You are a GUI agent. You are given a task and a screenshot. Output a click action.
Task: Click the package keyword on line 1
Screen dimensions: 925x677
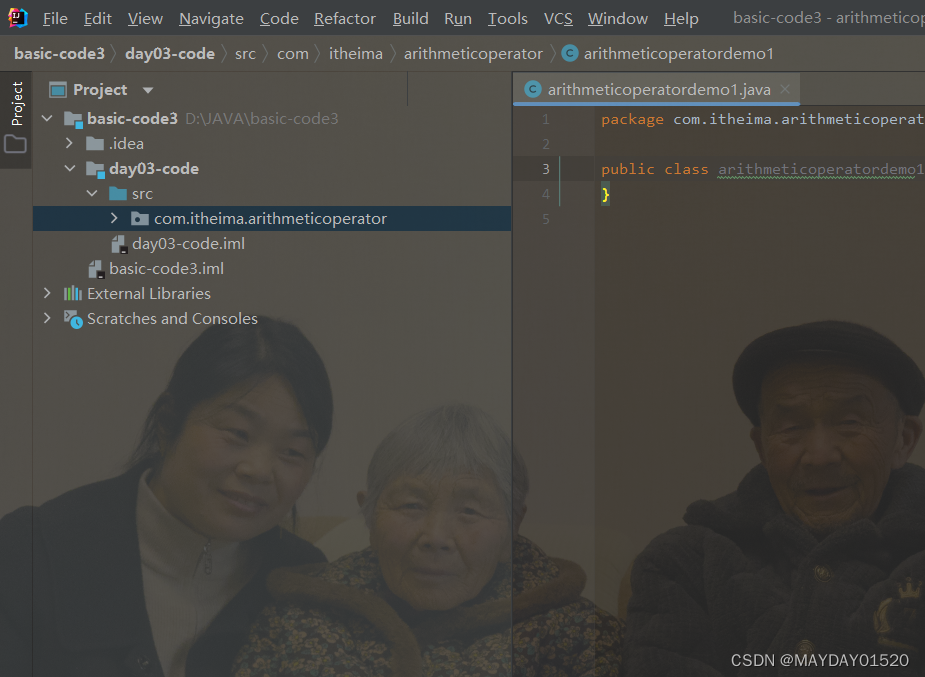click(632, 120)
